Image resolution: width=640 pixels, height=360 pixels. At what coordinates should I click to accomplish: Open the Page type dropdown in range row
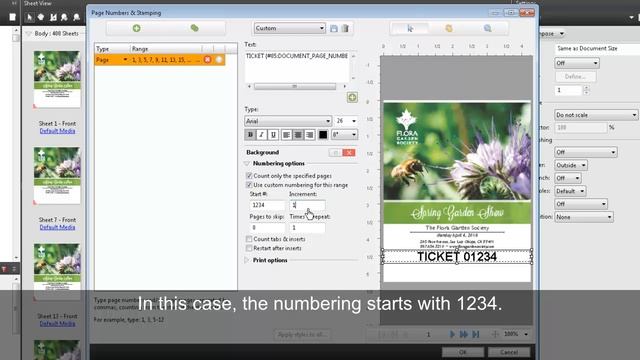(125, 60)
